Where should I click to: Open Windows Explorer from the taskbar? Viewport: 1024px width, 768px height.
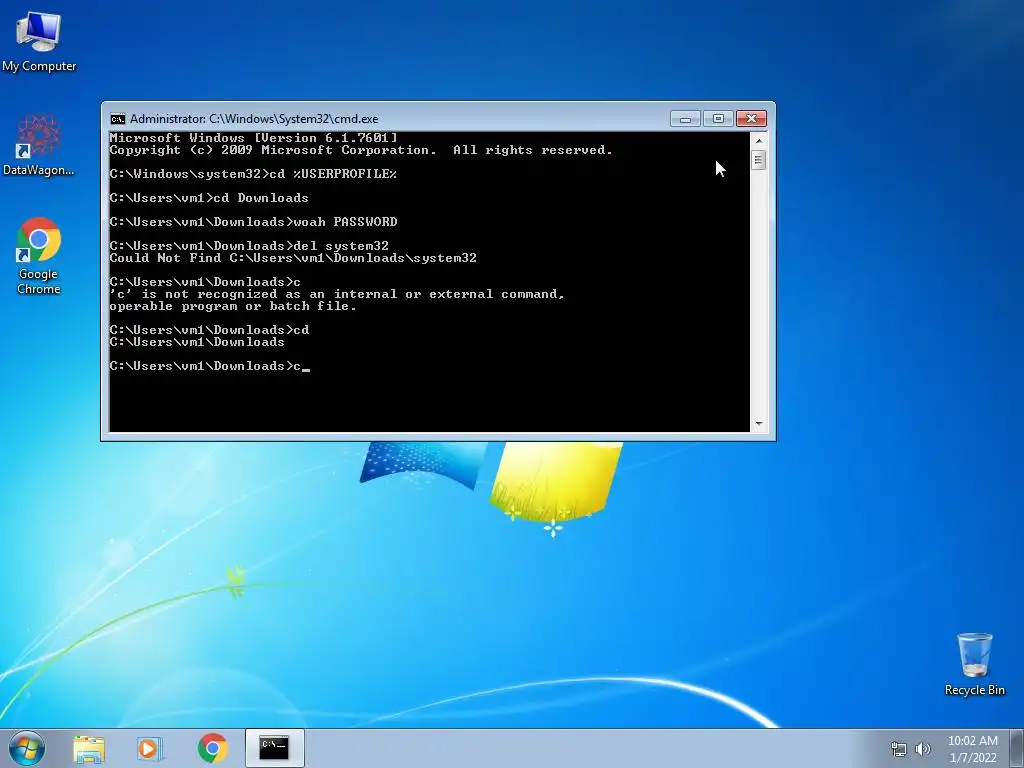[x=89, y=748]
